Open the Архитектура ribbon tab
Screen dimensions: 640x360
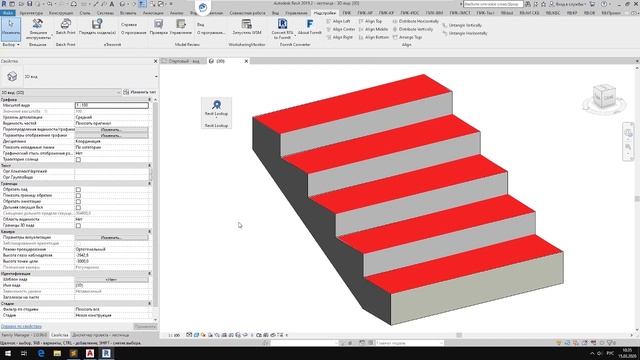coord(31,13)
